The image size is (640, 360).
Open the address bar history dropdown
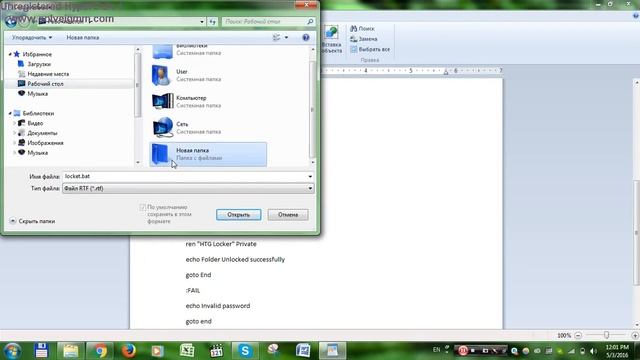pyautogui.click(x=202, y=22)
